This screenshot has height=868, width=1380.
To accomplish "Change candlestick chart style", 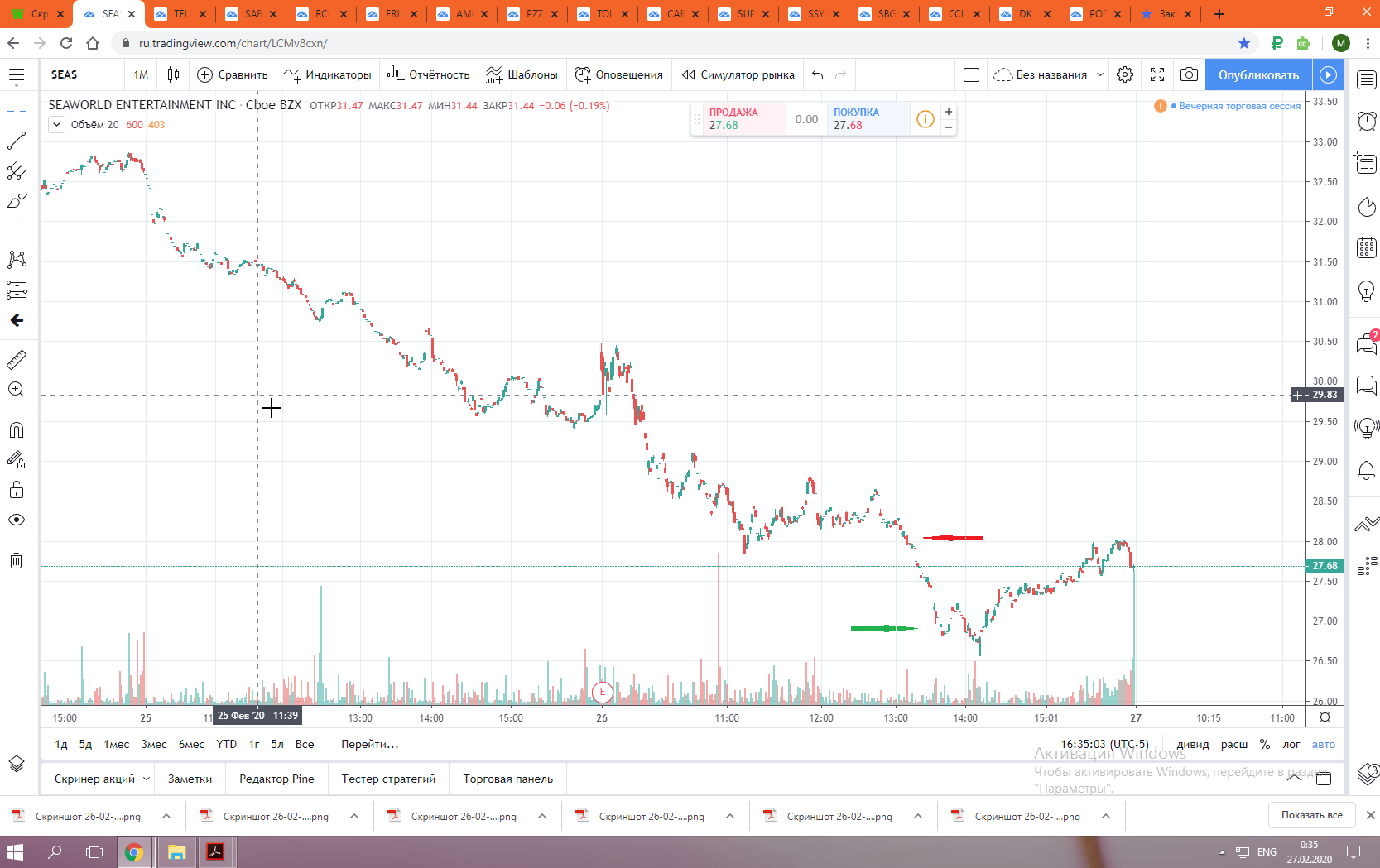I will point(173,74).
